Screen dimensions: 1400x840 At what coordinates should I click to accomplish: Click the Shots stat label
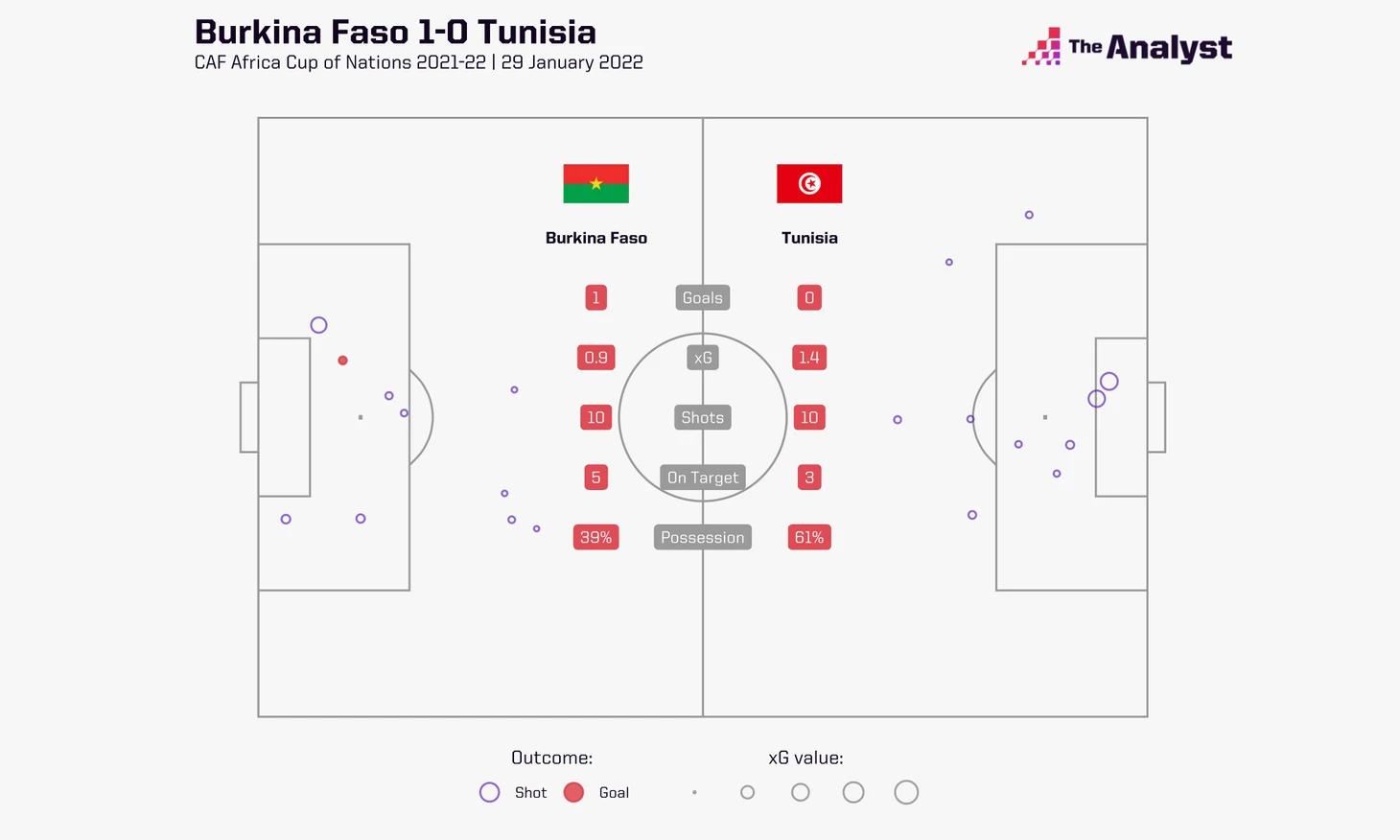pyautogui.click(x=703, y=417)
